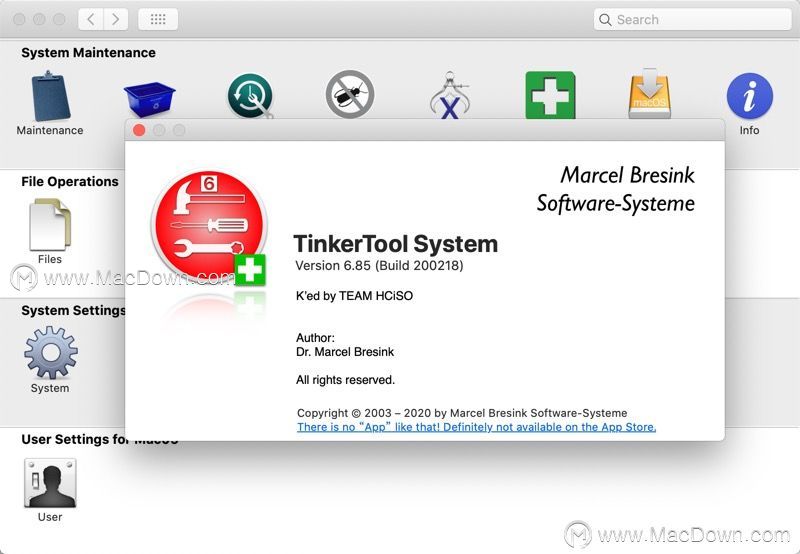Click the 'System Maintenance' heading
This screenshot has width=800, height=554.
click(x=88, y=53)
